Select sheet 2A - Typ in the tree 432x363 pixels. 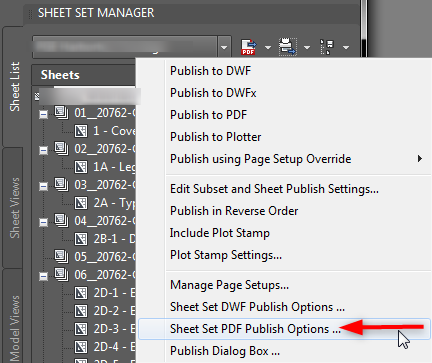(x=114, y=203)
